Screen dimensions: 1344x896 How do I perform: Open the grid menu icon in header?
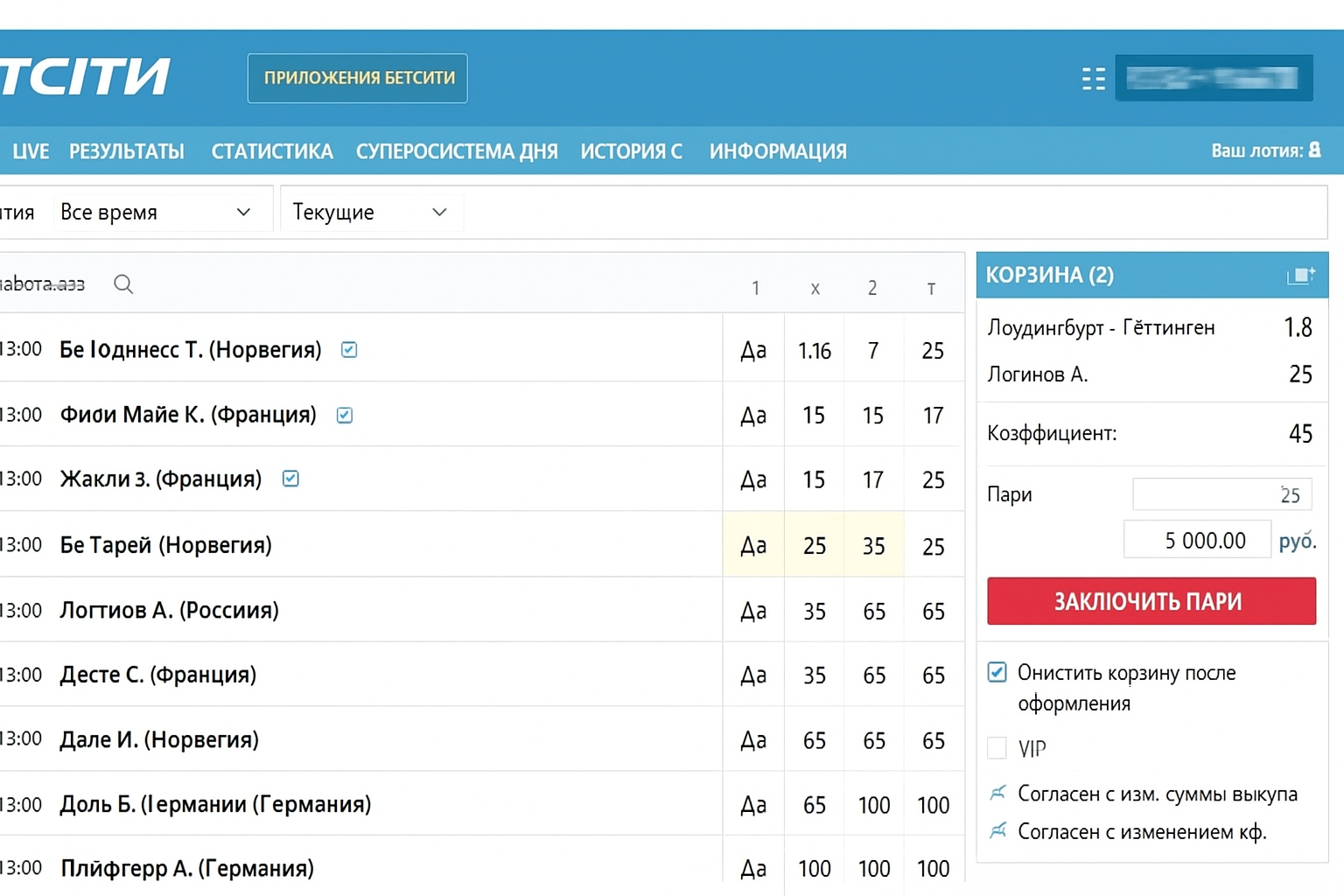(x=1093, y=79)
